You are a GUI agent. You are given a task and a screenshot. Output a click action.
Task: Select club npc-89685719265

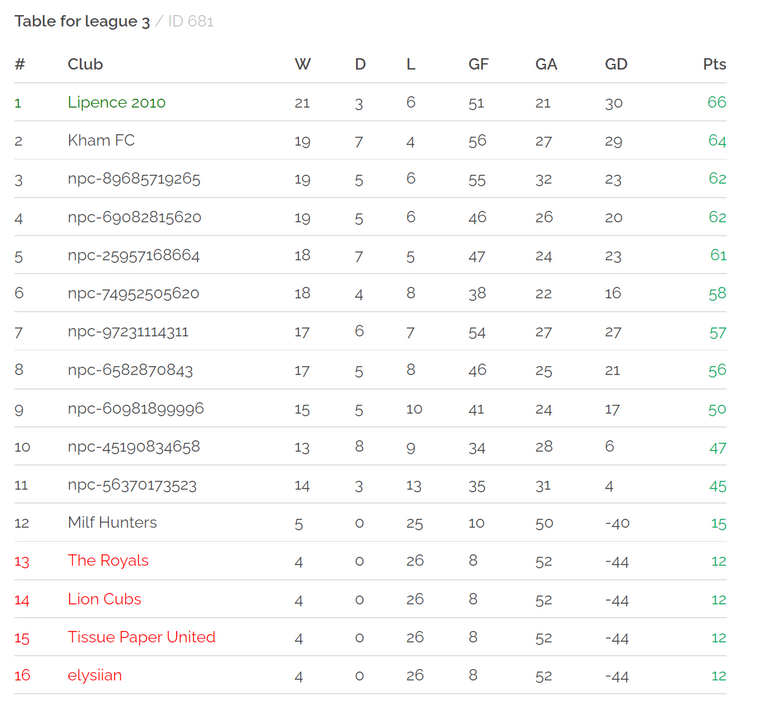134,179
